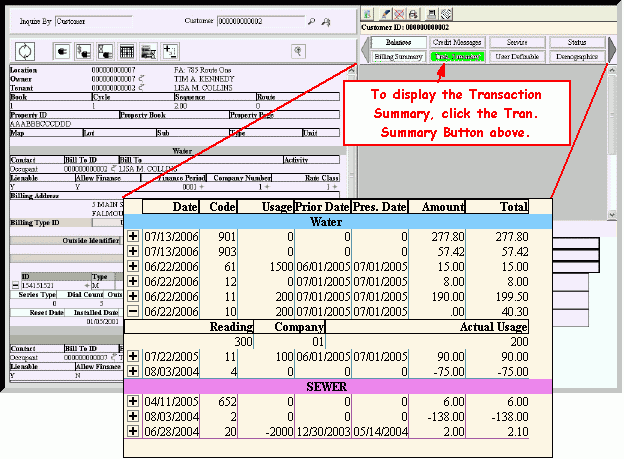Click the link icon next to Tenant ID
The image size is (624, 459).
point(141,88)
